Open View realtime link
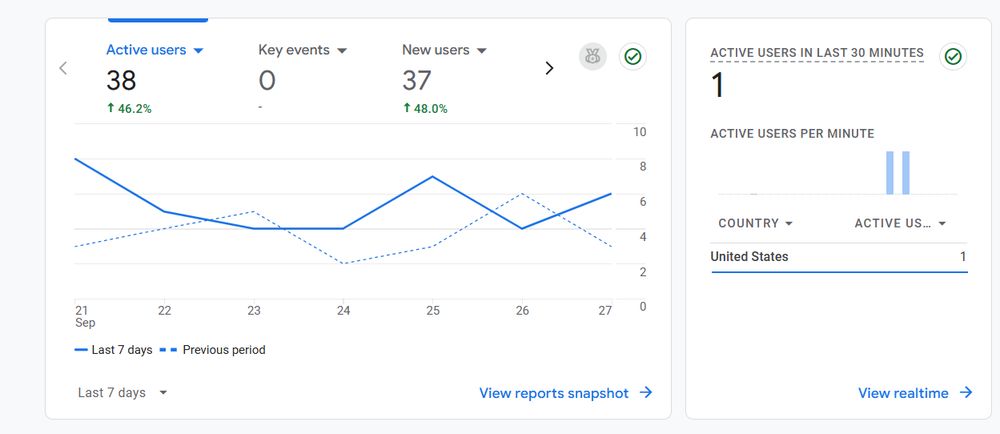Screen dimensions: 1000x434 point(903,393)
